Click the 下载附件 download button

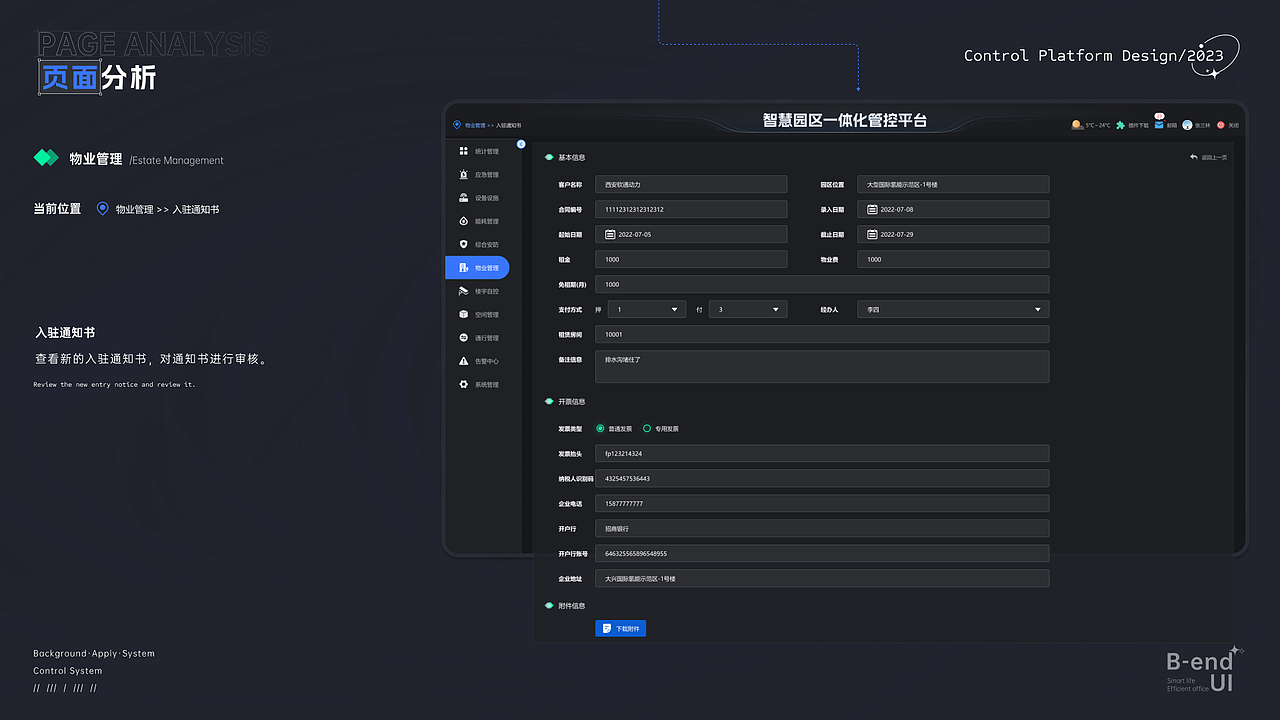(620, 628)
